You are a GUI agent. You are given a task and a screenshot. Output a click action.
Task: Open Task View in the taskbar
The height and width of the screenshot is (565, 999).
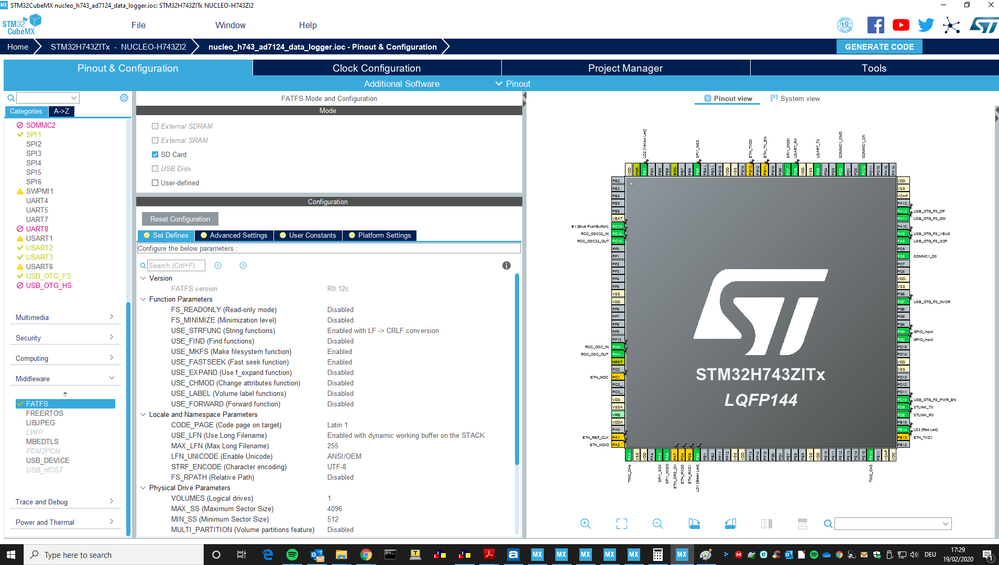241,554
